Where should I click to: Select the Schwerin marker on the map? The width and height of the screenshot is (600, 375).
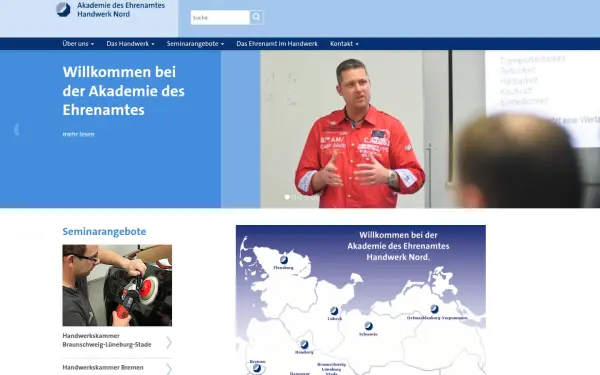368,326
